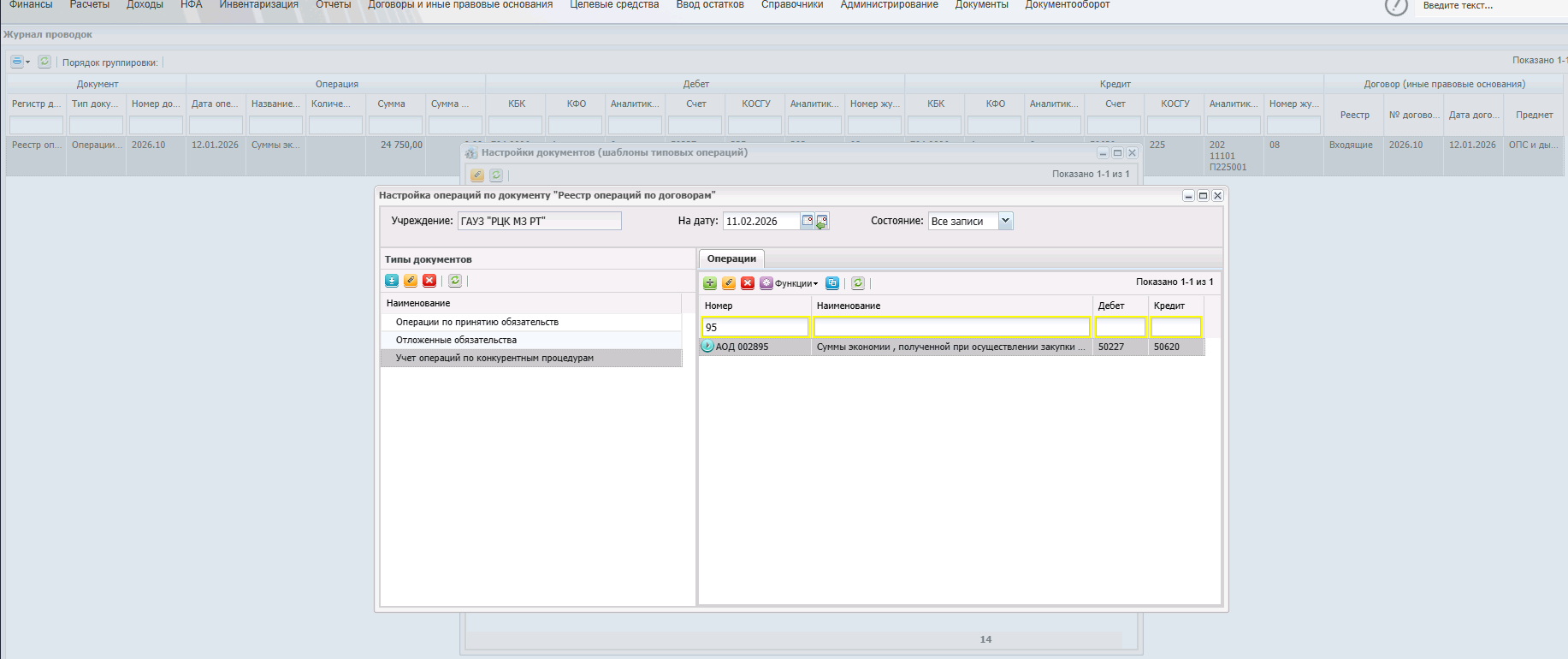
Task: Click the blue down-arrow icon in Типы документов toolbar
Action: pos(392,281)
